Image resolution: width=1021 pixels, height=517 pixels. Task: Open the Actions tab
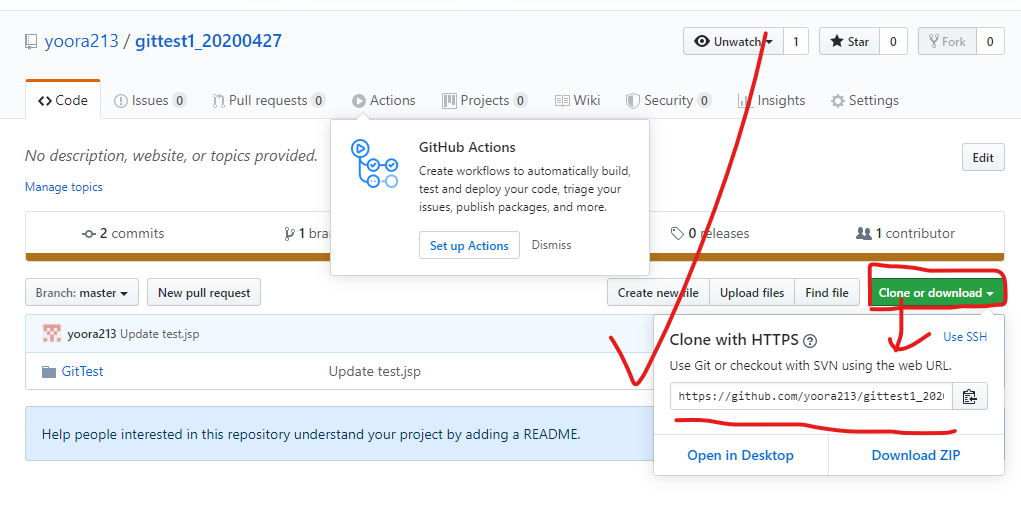coord(384,100)
